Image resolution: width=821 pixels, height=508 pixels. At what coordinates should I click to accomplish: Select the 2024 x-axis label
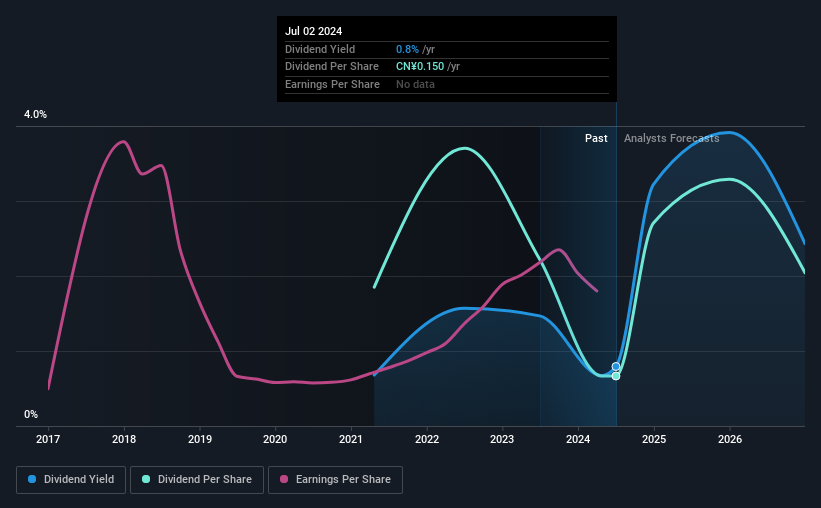tap(578, 439)
